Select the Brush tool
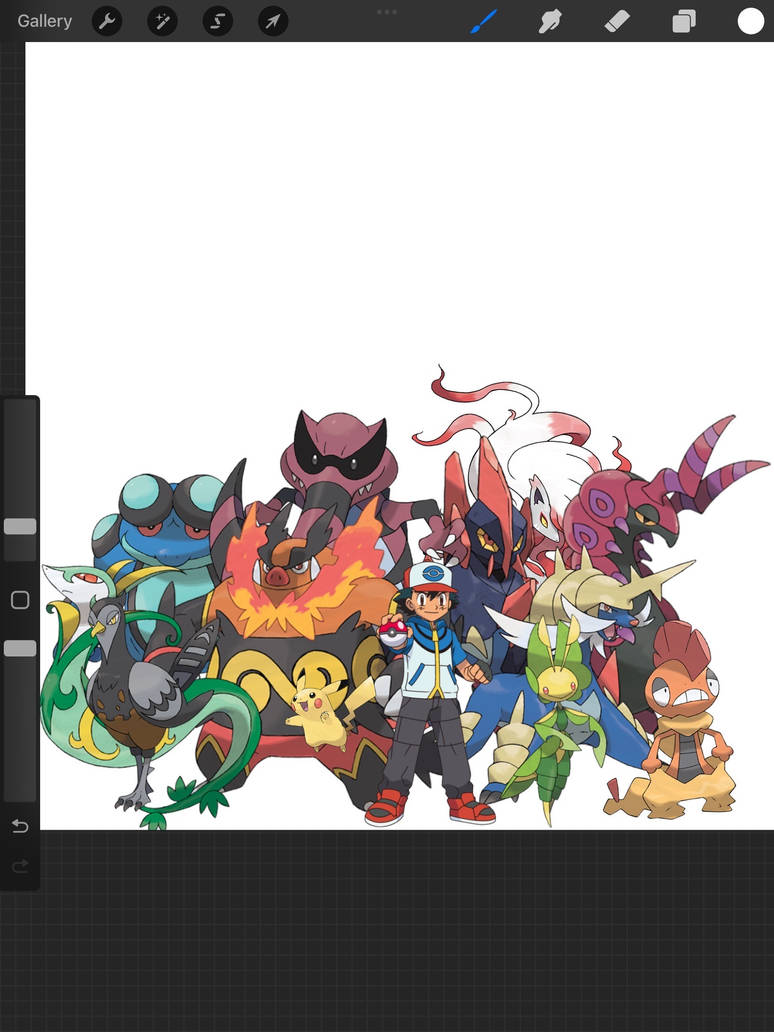The width and height of the screenshot is (774, 1032). 484,22
